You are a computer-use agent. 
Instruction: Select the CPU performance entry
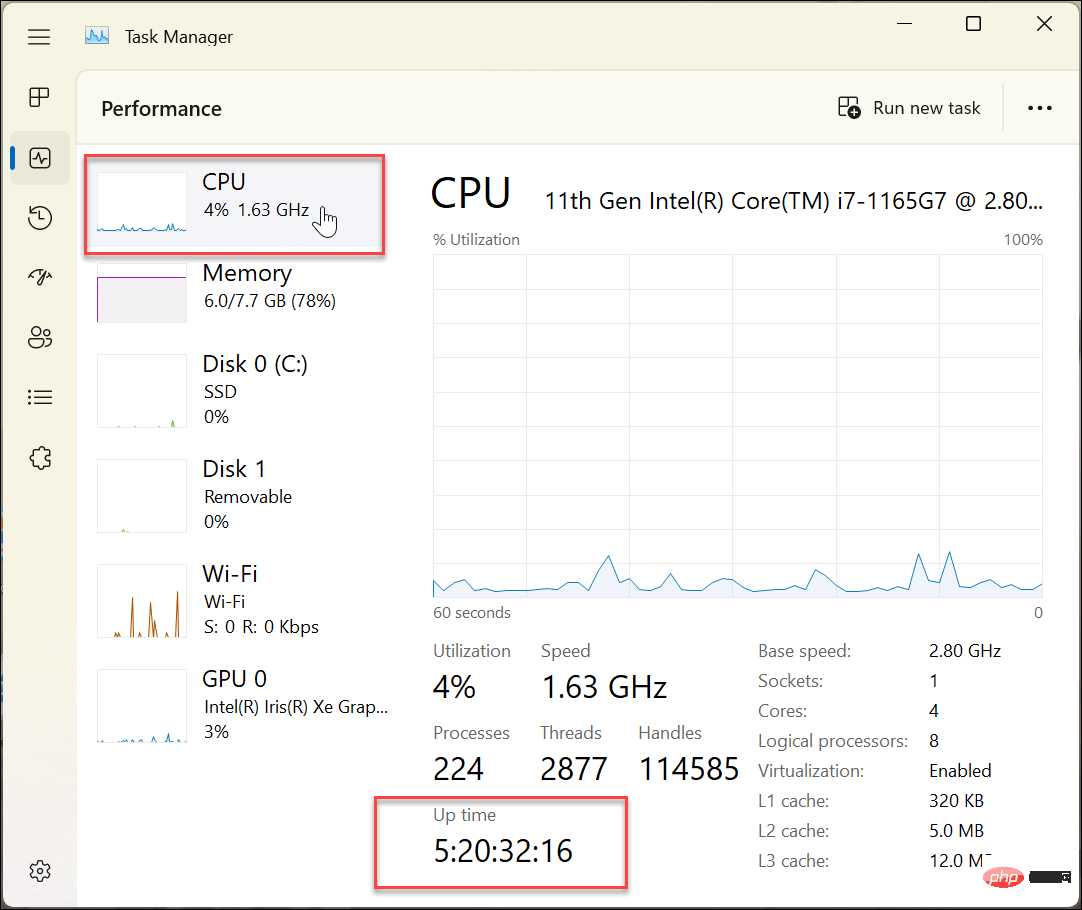(235, 204)
